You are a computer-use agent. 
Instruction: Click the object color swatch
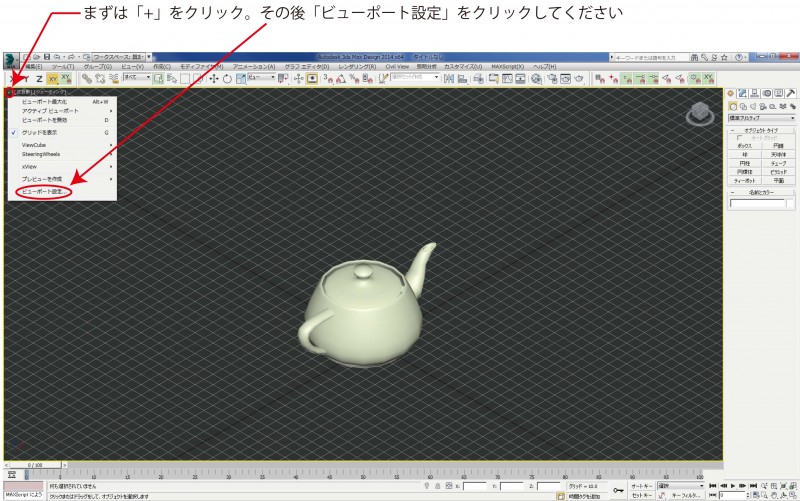tap(791, 204)
